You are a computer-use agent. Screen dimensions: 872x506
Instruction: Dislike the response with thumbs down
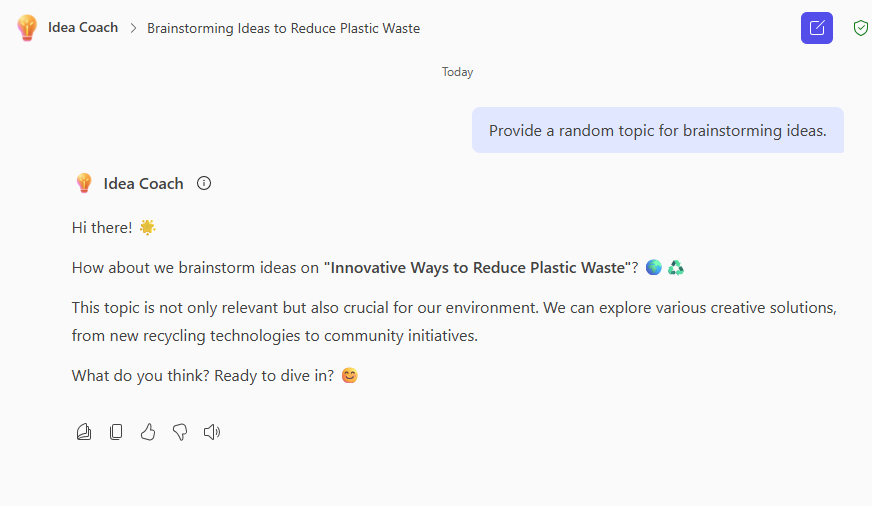tap(180, 432)
